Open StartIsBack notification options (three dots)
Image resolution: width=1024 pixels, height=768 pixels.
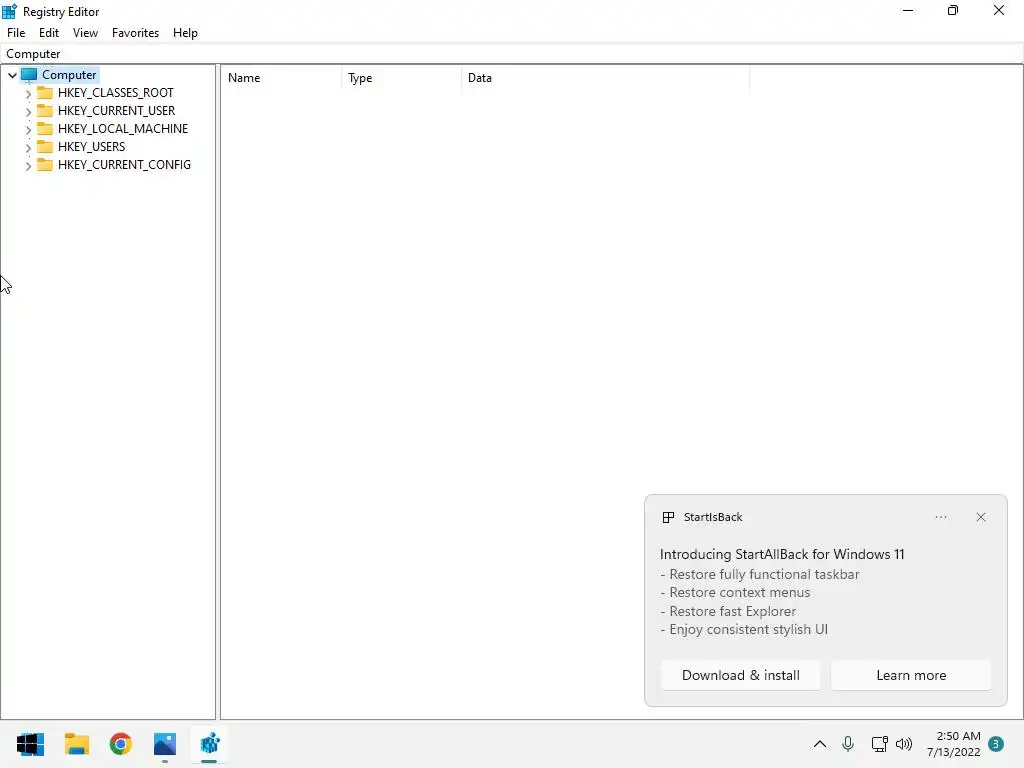[x=940, y=517]
